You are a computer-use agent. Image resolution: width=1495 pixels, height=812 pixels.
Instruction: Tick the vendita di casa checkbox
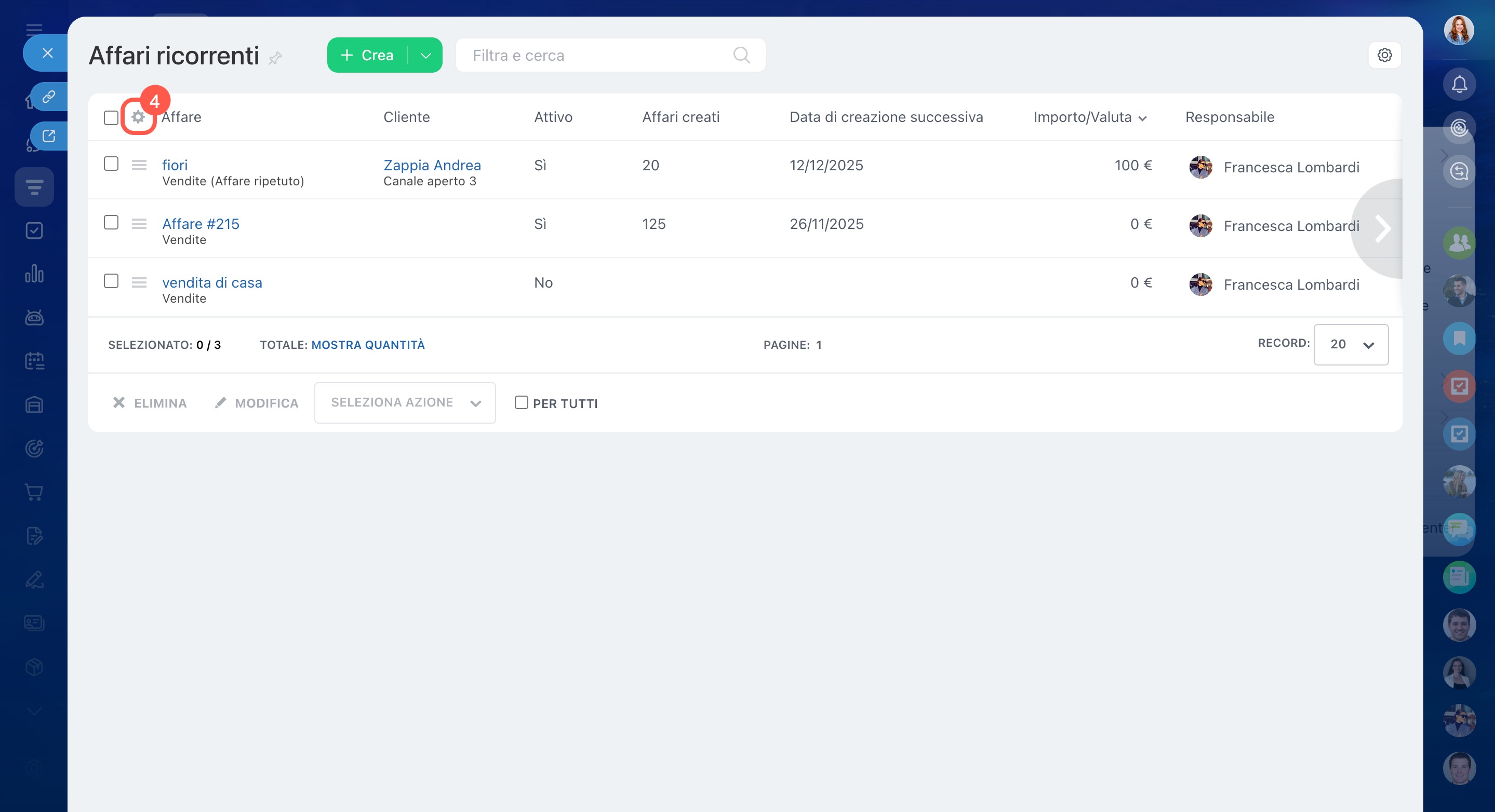(111, 281)
